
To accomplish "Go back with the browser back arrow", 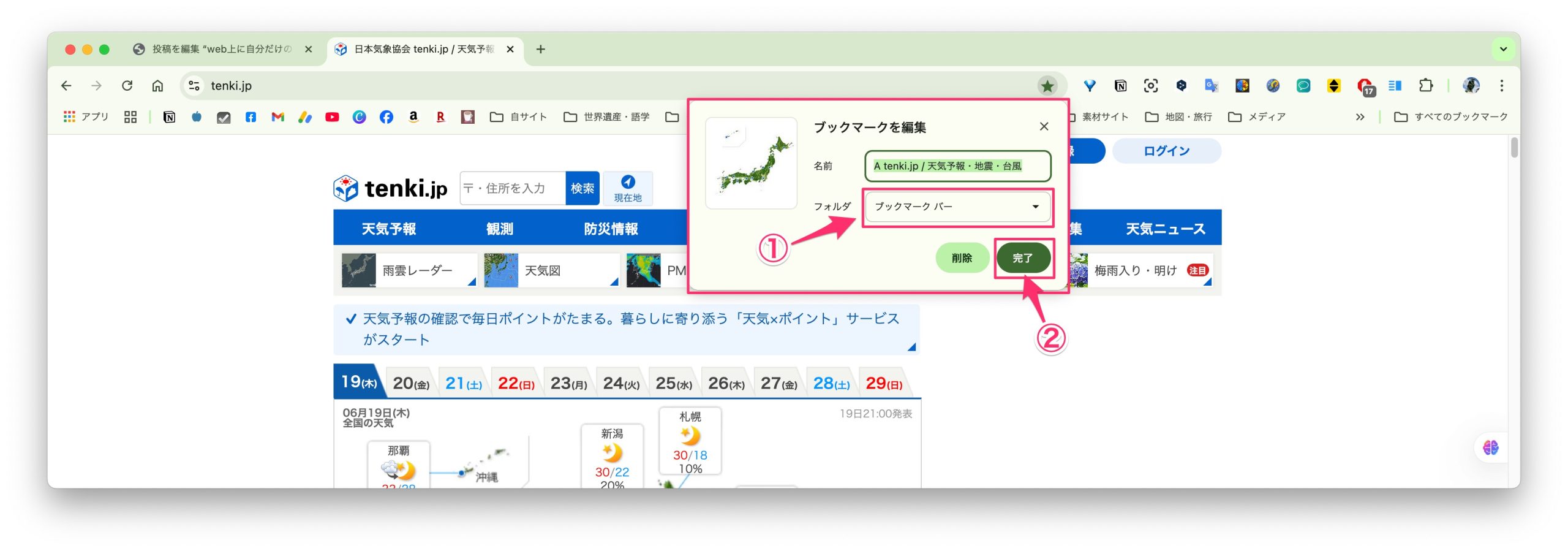I will pos(66,86).
